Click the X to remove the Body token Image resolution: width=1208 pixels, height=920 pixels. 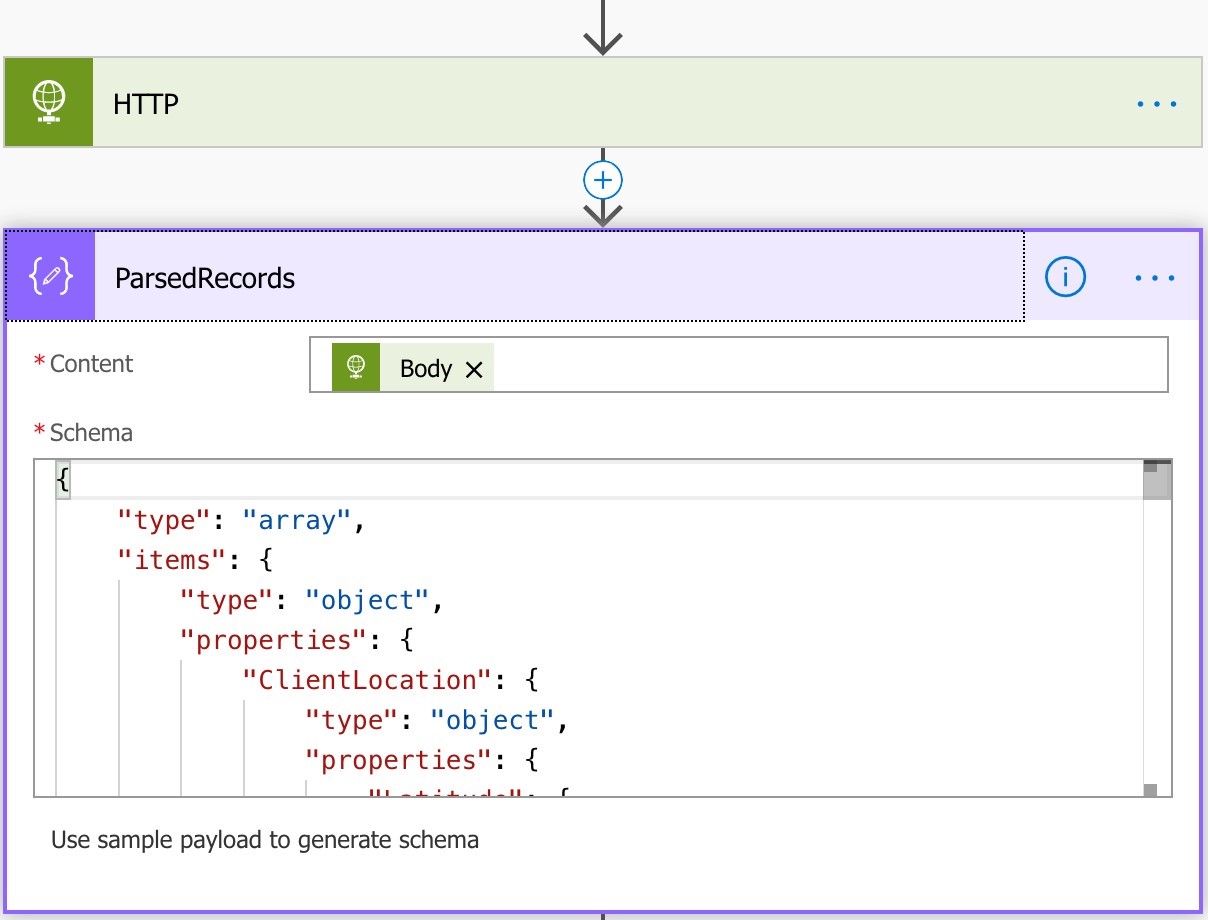coord(473,367)
